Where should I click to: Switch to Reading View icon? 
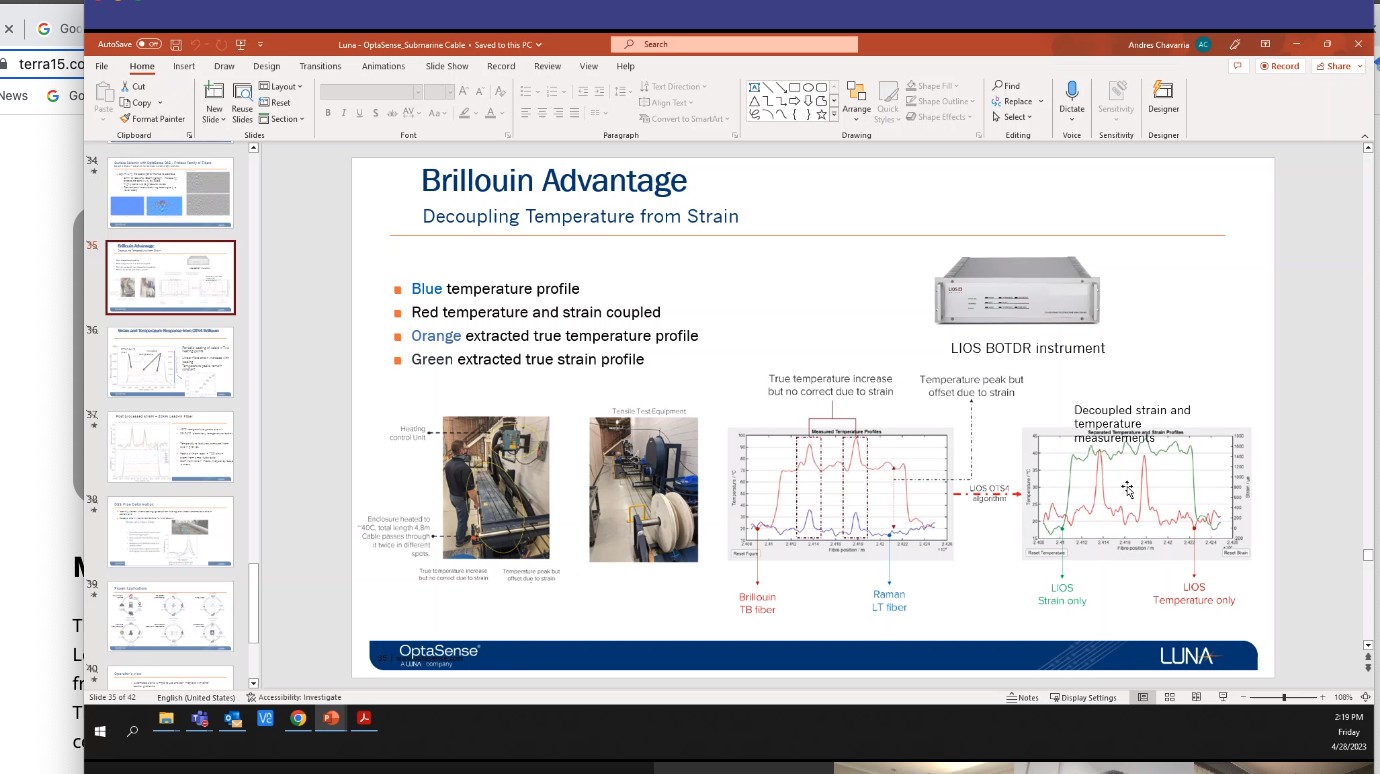point(1196,697)
